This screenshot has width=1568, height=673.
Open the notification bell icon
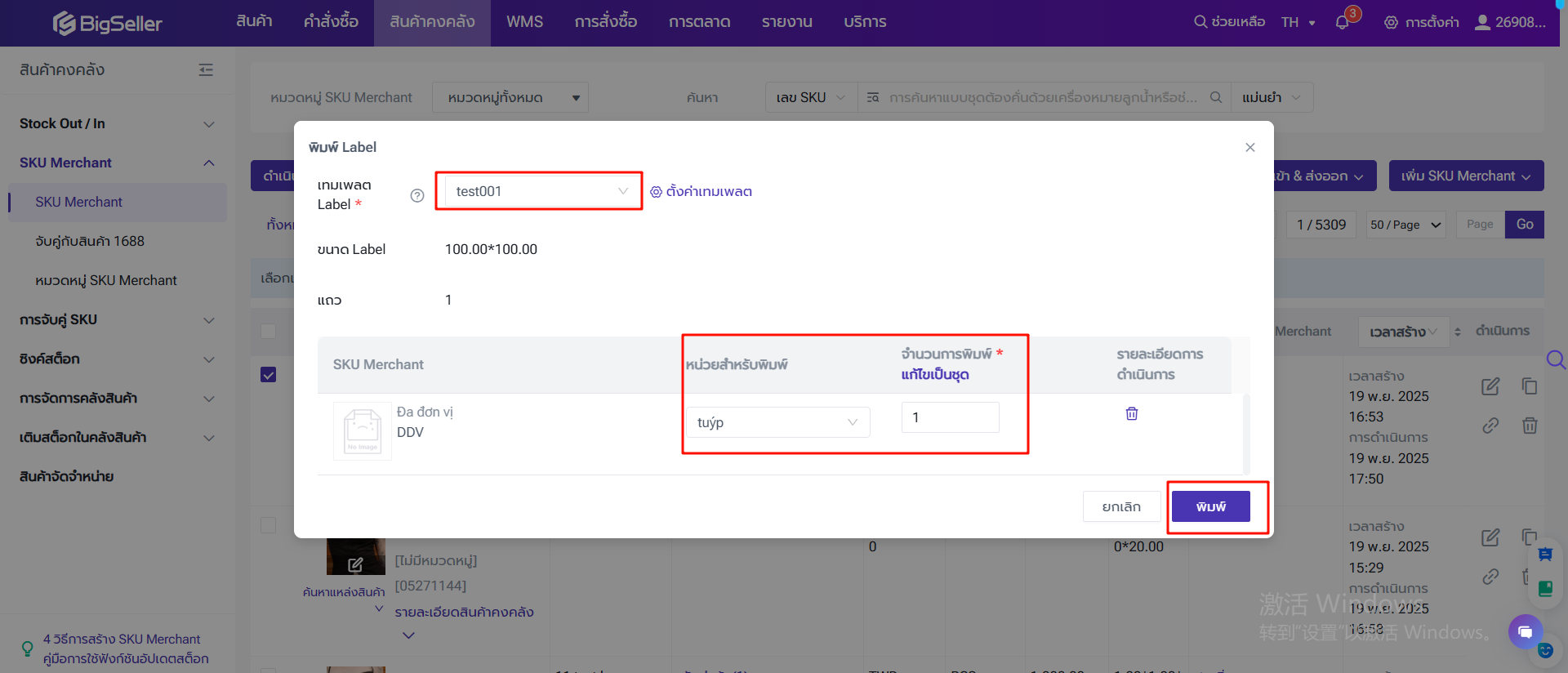pyautogui.click(x=1342, y=22)
